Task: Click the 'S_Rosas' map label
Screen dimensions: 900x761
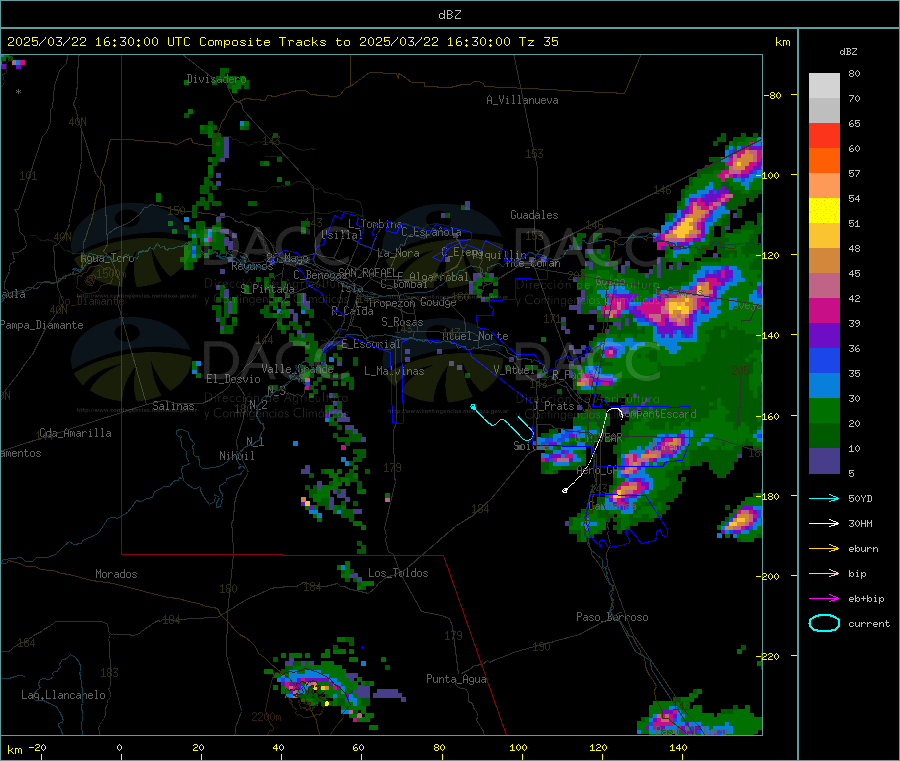Action: tap(402, 322)
